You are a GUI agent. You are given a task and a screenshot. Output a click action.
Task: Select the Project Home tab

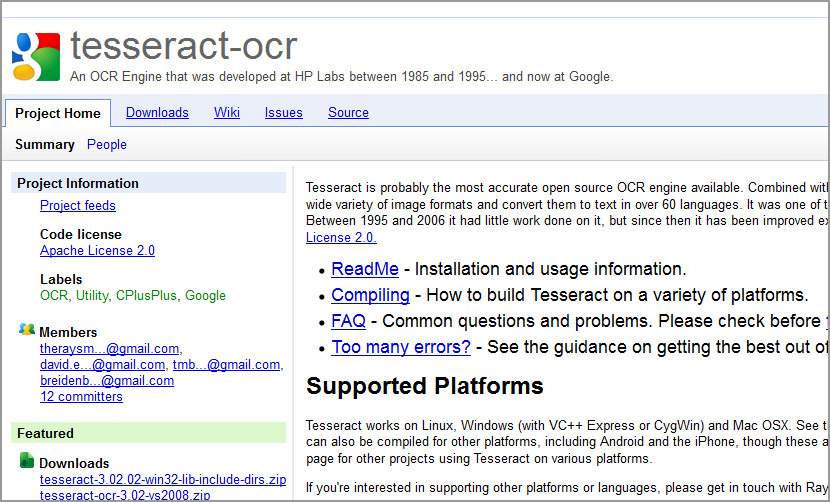click(58, 113)
